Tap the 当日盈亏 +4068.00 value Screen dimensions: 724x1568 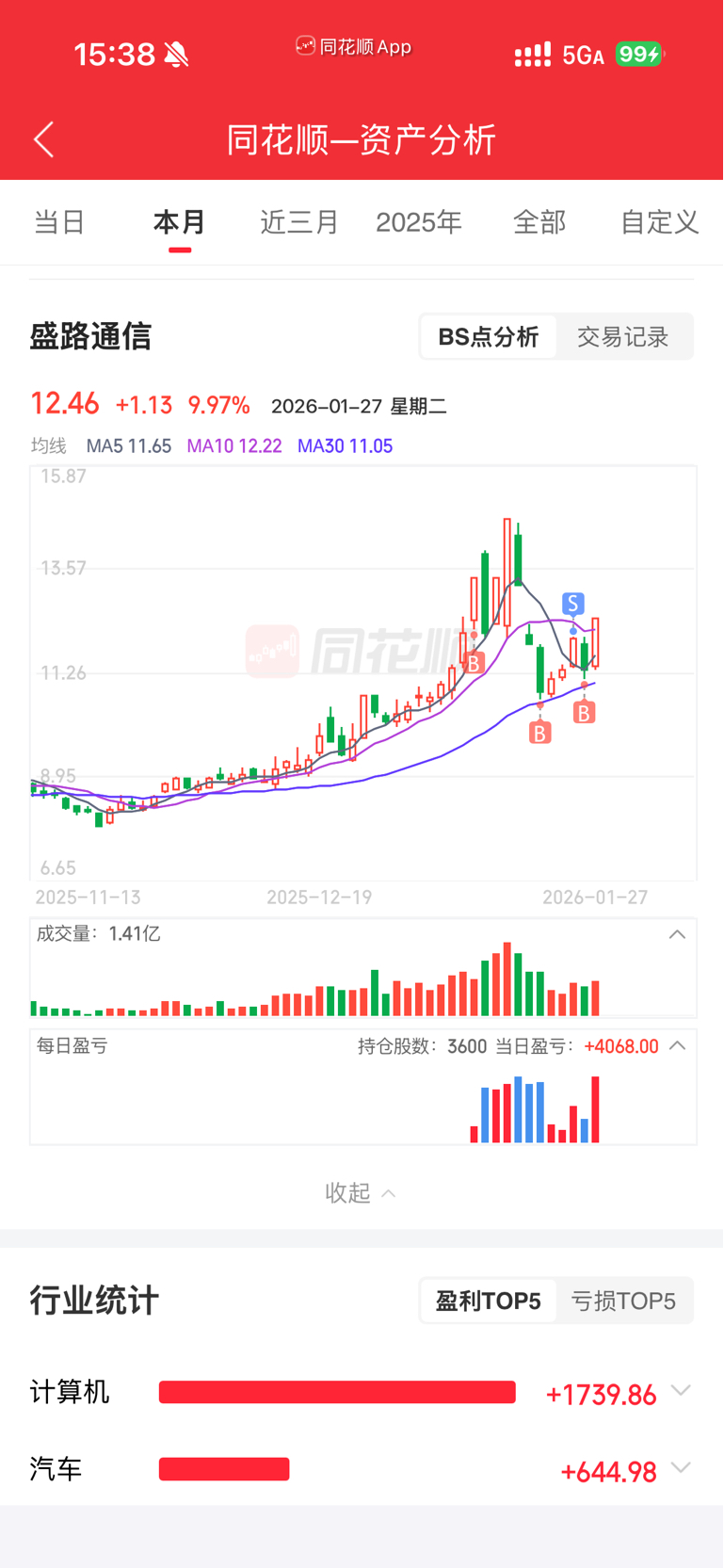[621, 1046]
